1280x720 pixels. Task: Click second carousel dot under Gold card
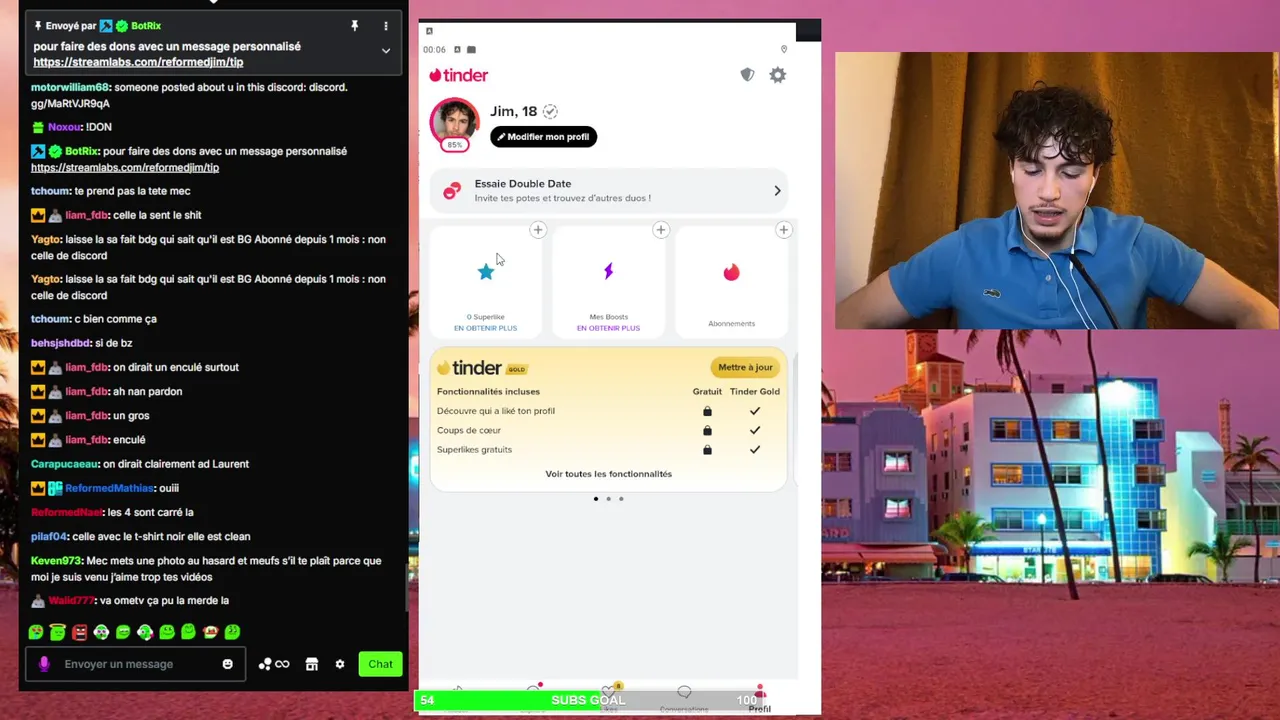(608, 499)
